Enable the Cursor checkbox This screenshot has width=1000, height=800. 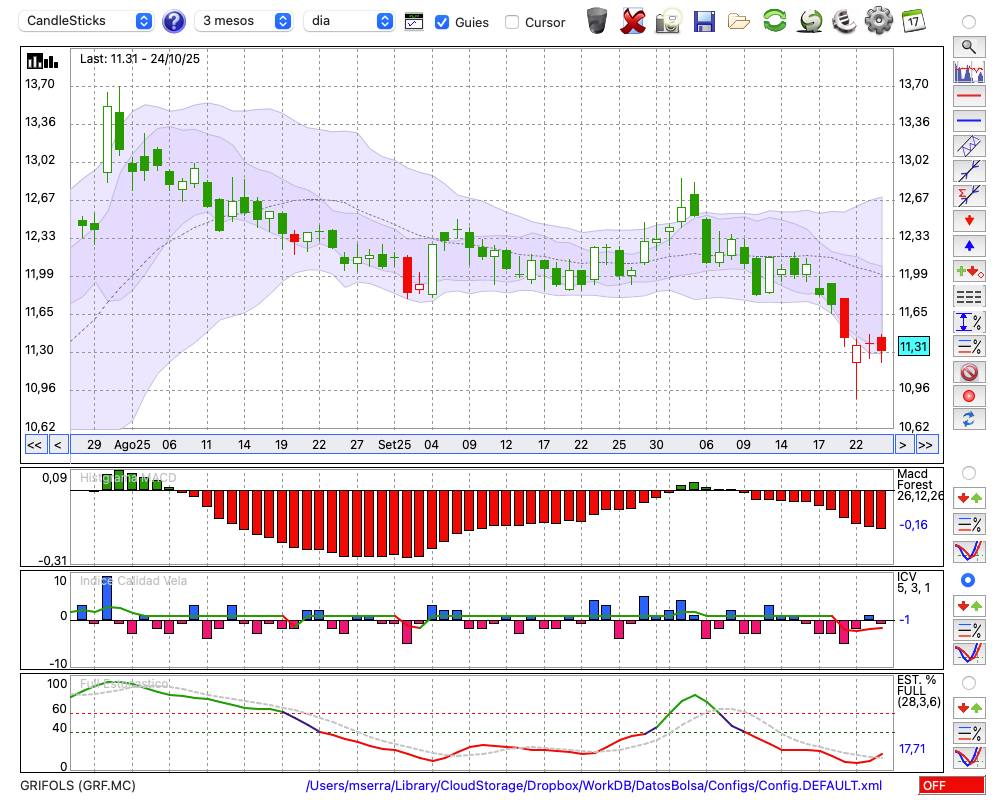(512, 22)
